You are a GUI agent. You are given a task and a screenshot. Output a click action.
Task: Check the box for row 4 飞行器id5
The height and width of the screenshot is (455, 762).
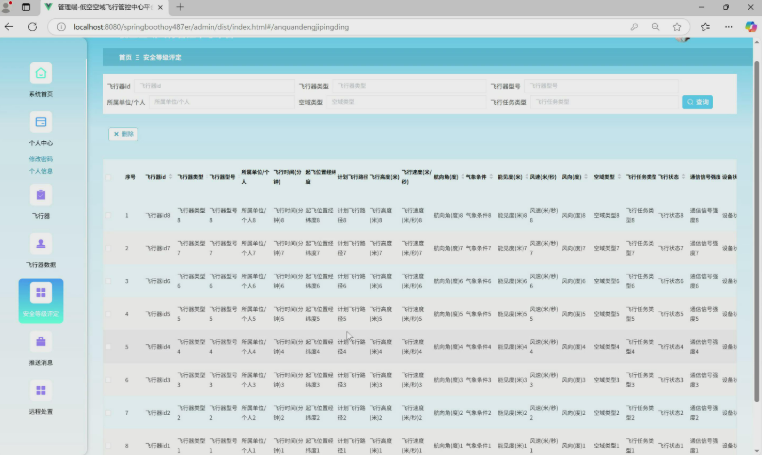point(108,314)
